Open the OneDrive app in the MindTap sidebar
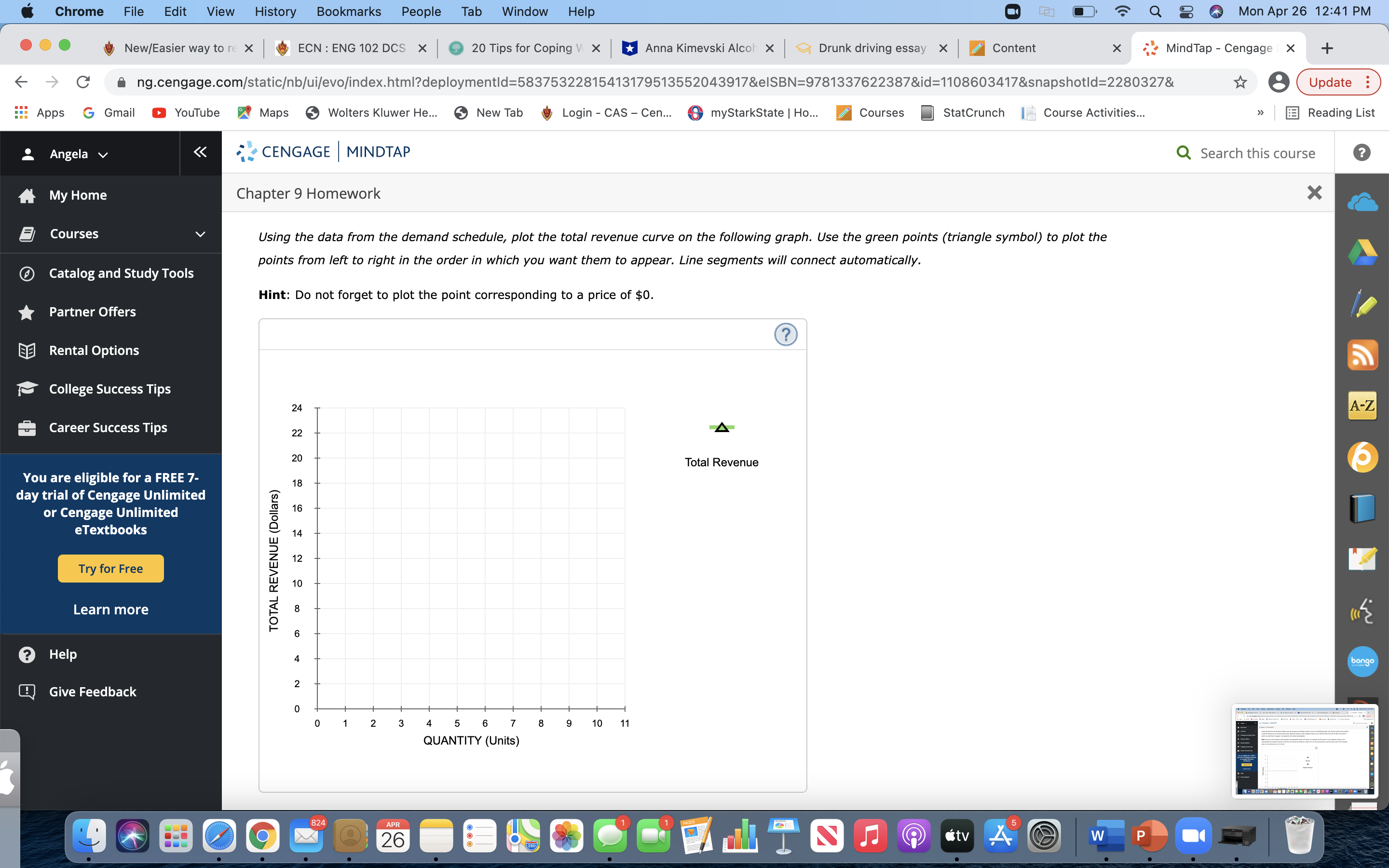The height and width of the screenshot is (868, 1389). click(1362, 202)
